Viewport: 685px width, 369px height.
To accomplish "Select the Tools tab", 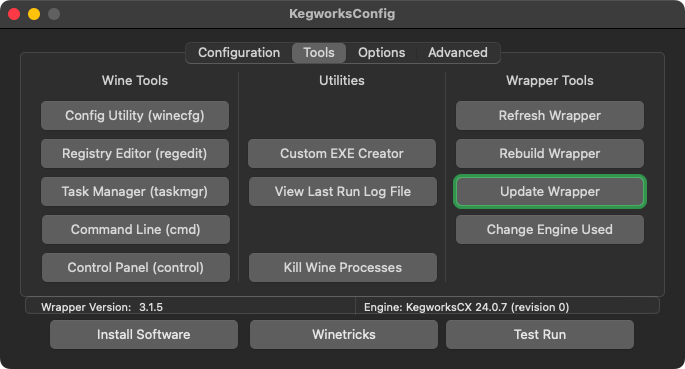I will (x=319, y=52).
